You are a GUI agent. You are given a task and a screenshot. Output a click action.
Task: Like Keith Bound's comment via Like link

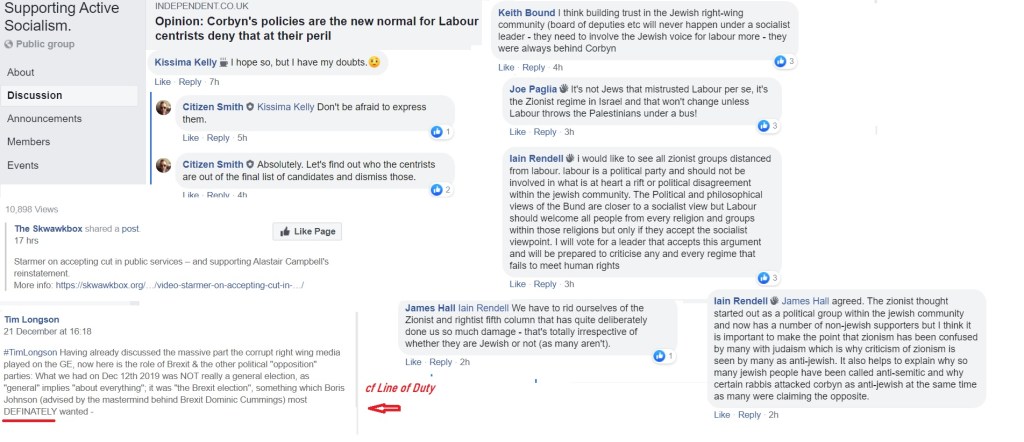(506, 67)
